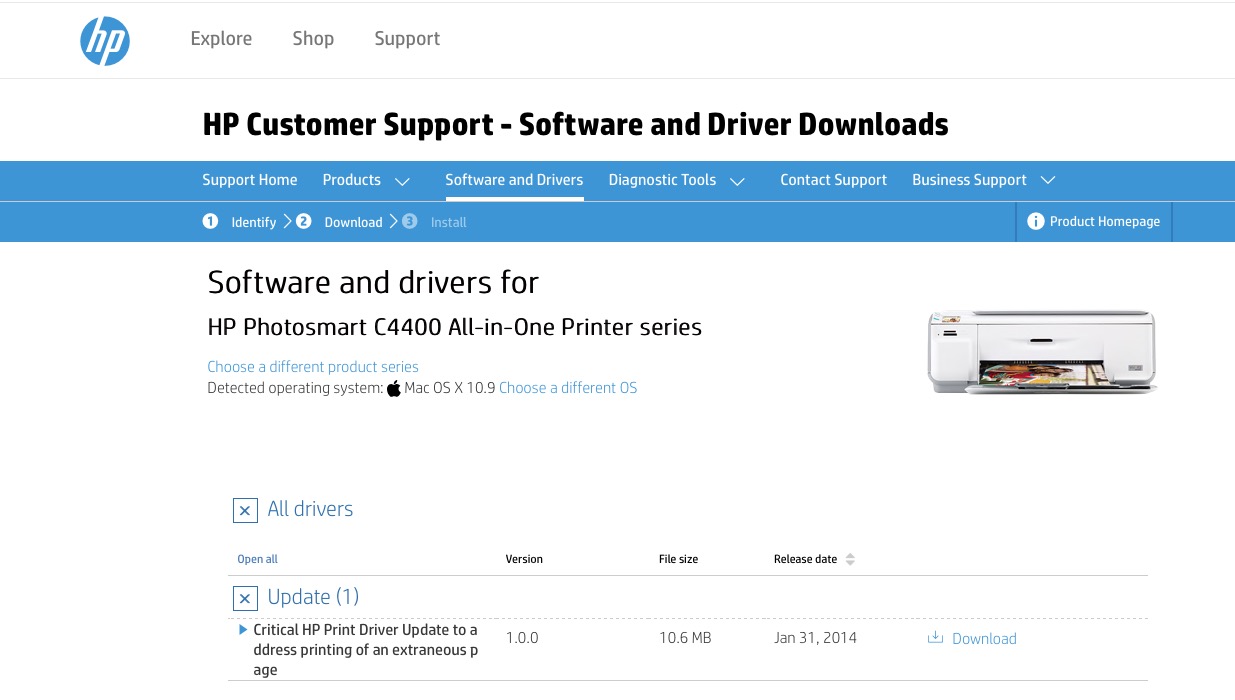Select Software and Drivers tab
This screenshot has height=700, width=1235.
point(514,180)
